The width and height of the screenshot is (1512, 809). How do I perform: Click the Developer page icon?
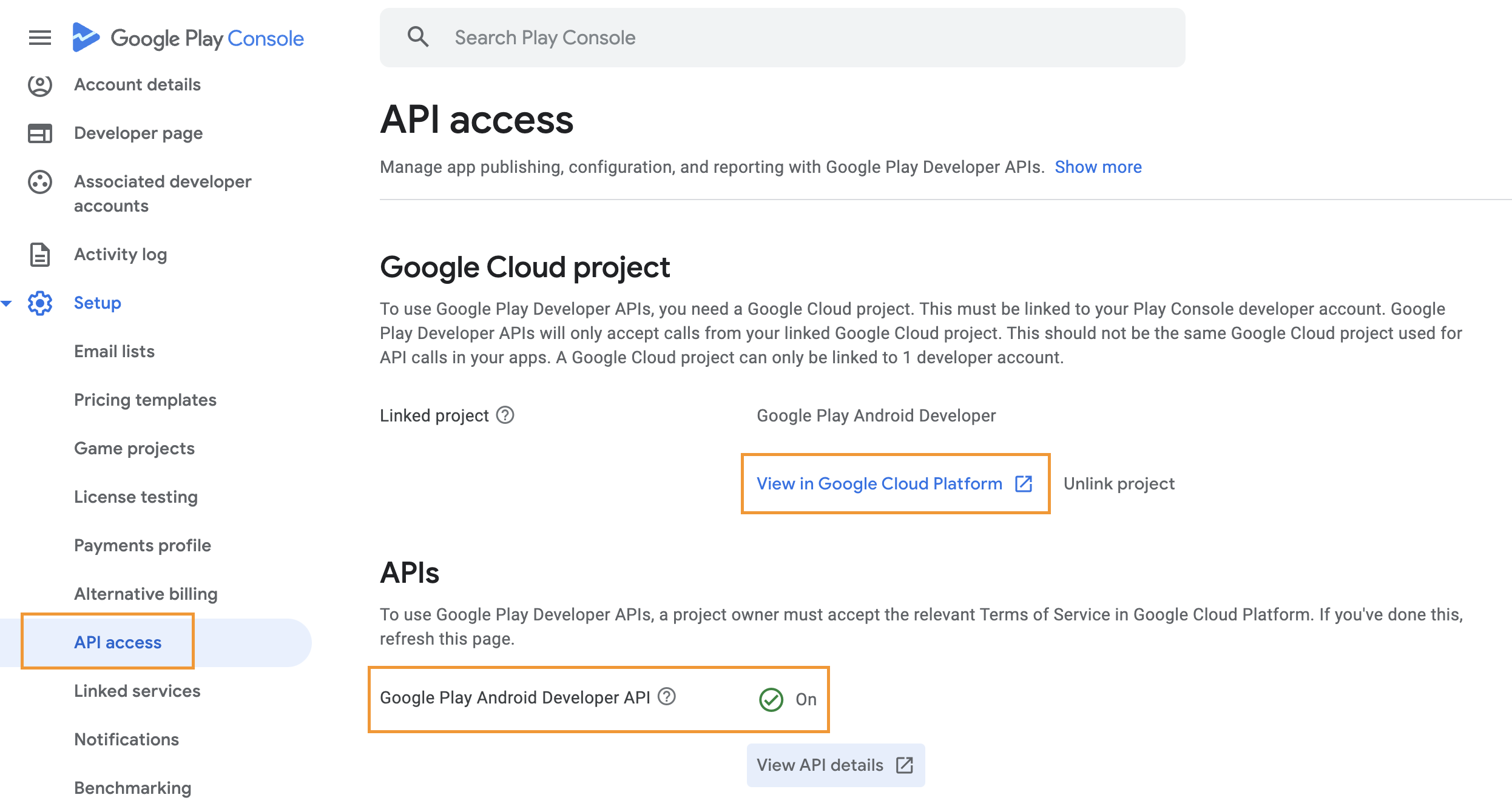coord(40,133)
